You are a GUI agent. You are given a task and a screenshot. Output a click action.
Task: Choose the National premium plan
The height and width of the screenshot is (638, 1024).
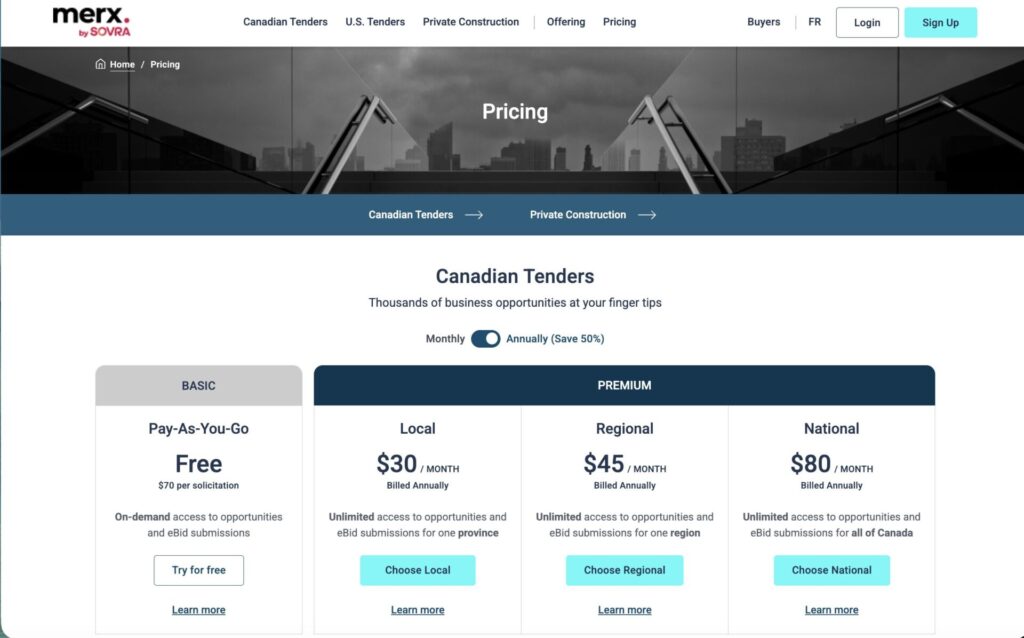click(831, 570)
